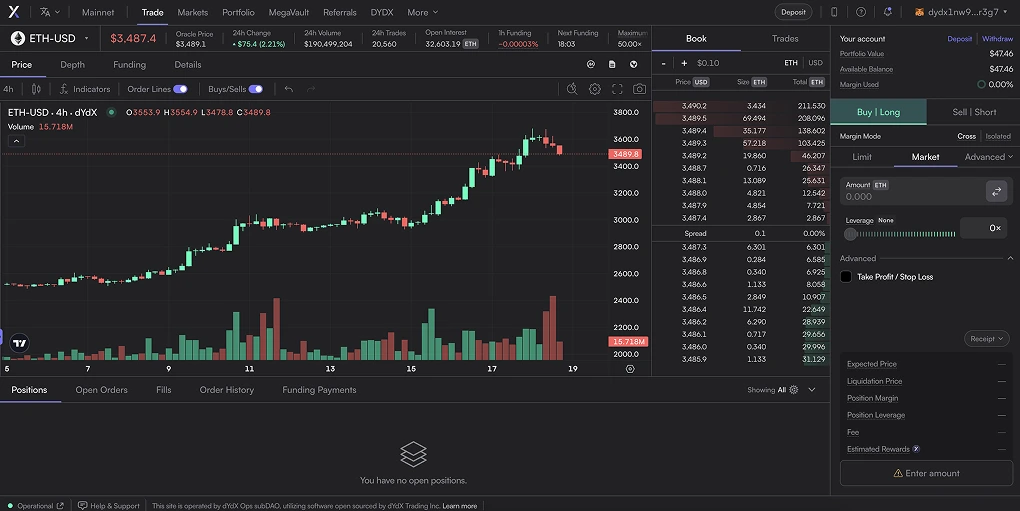The image size is (1020, 511).
Task: Open the DYDX token page
Action: pyautogui.click(x=382, y=12)
